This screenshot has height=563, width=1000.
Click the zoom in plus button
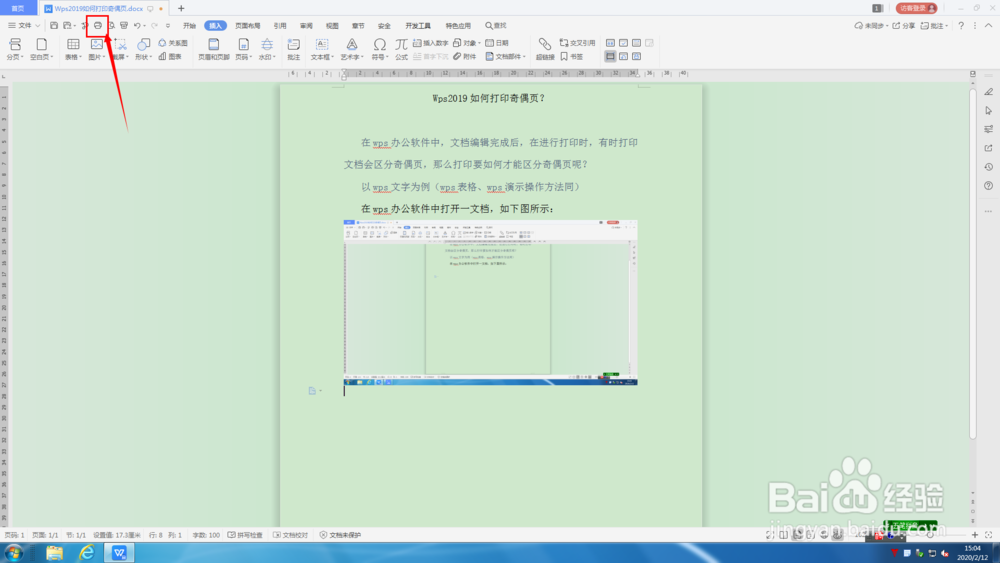pyautogui.click(x=974, y=535)
